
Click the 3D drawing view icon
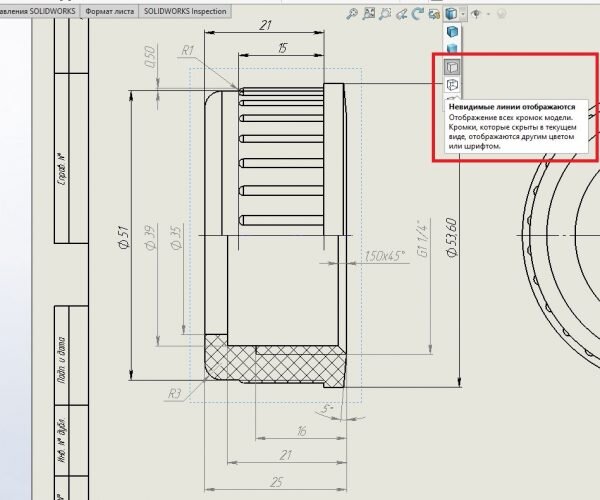[434, 14]
